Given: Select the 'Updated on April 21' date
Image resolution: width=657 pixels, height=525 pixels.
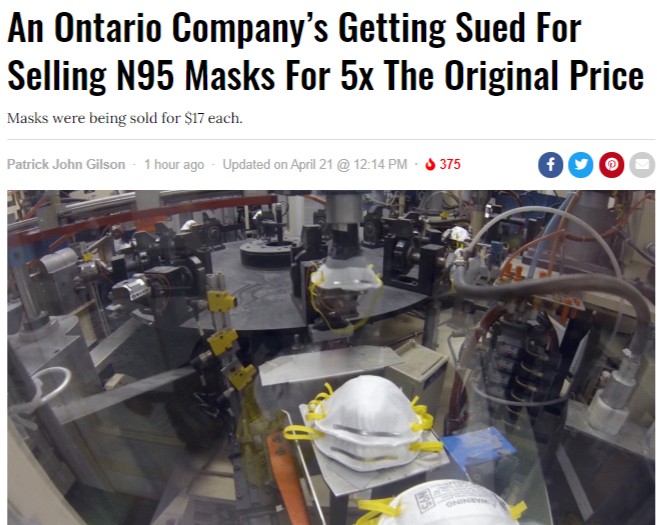Looking at the screenshot, I should click(x=277, y=164).
